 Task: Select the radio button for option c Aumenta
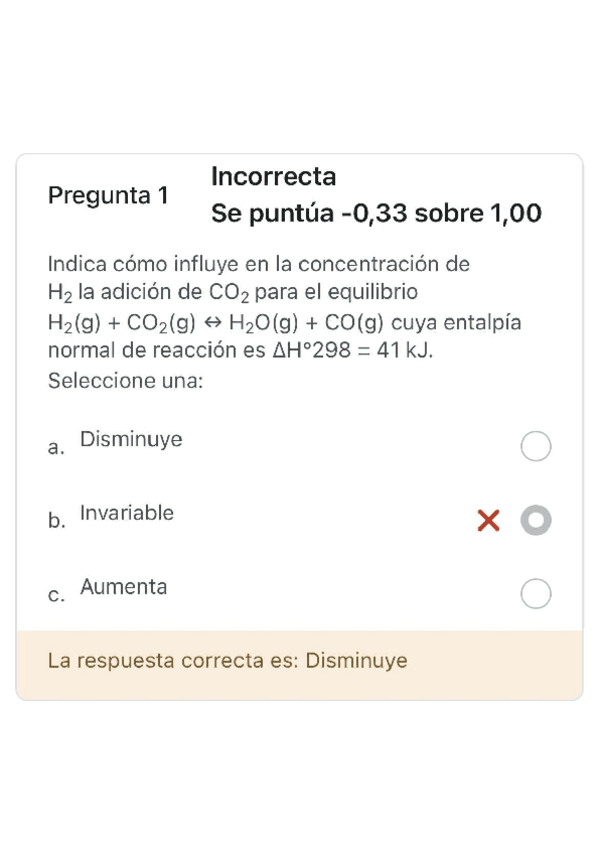click(x=536, y=594)
